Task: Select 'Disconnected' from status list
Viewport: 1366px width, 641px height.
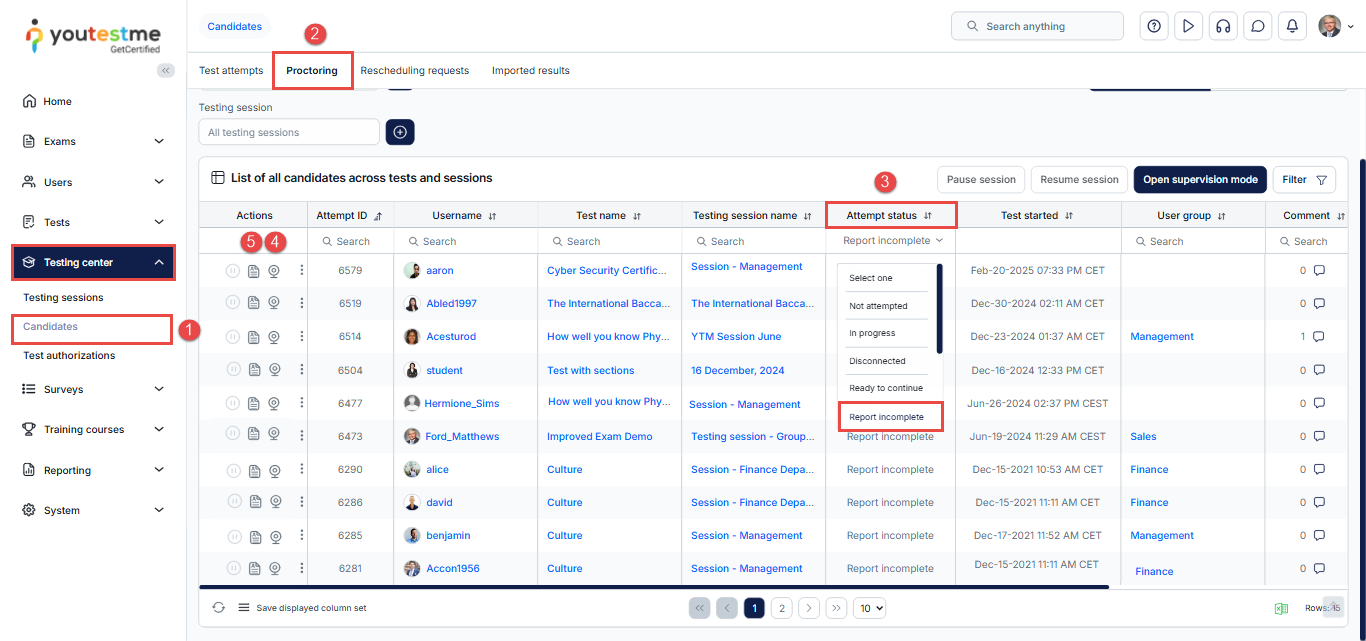Action: [x=877, y=361]
